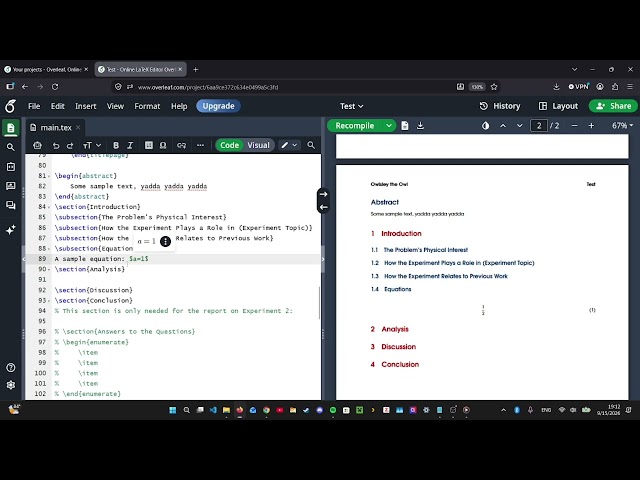The width and height of the screenshot is (640, 480).
Task: Click the Recompile button
Action: point(355,126)
